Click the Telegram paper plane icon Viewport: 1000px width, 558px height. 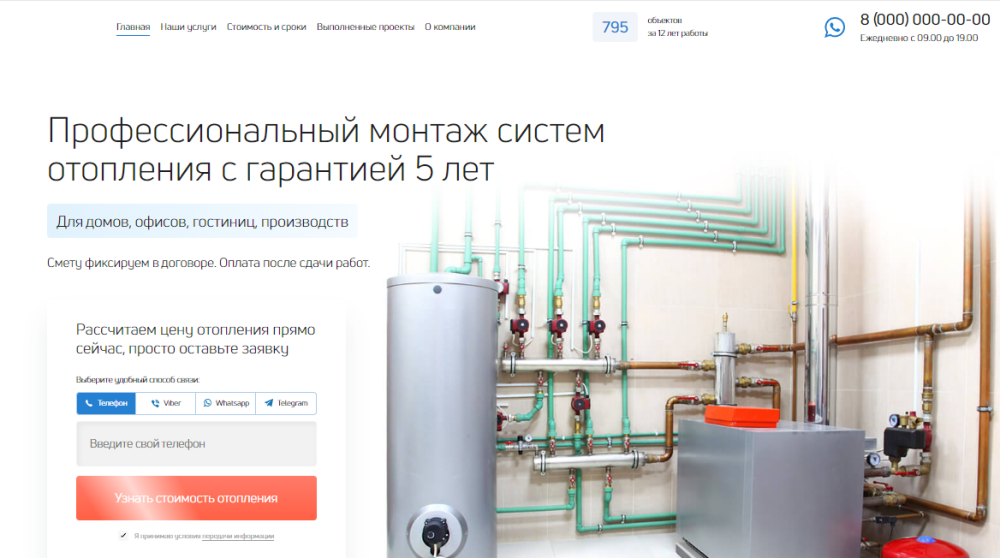click(268, 403)
